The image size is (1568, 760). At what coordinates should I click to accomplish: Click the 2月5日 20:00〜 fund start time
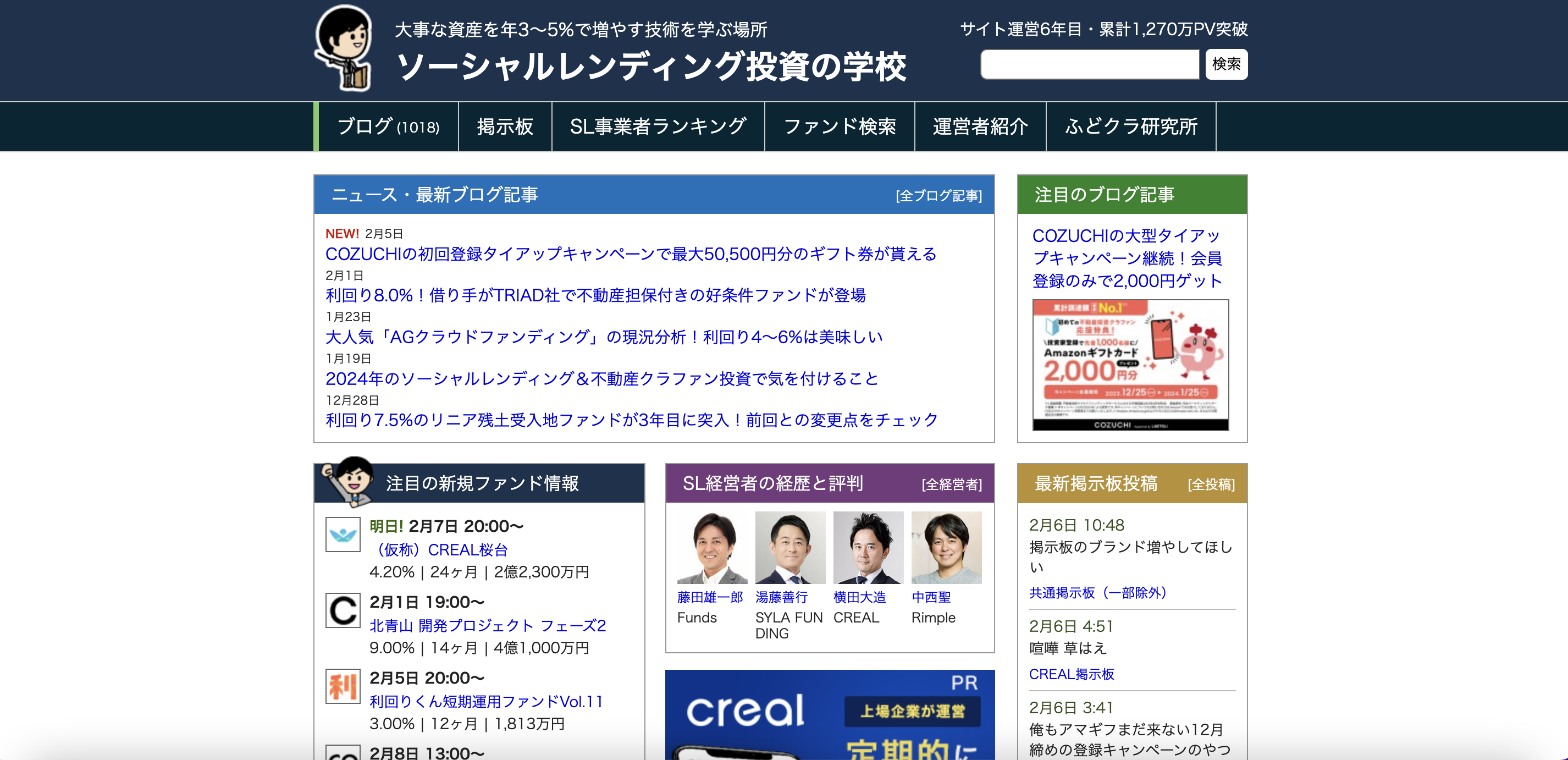pyautogui.click(x=427, y=678)
